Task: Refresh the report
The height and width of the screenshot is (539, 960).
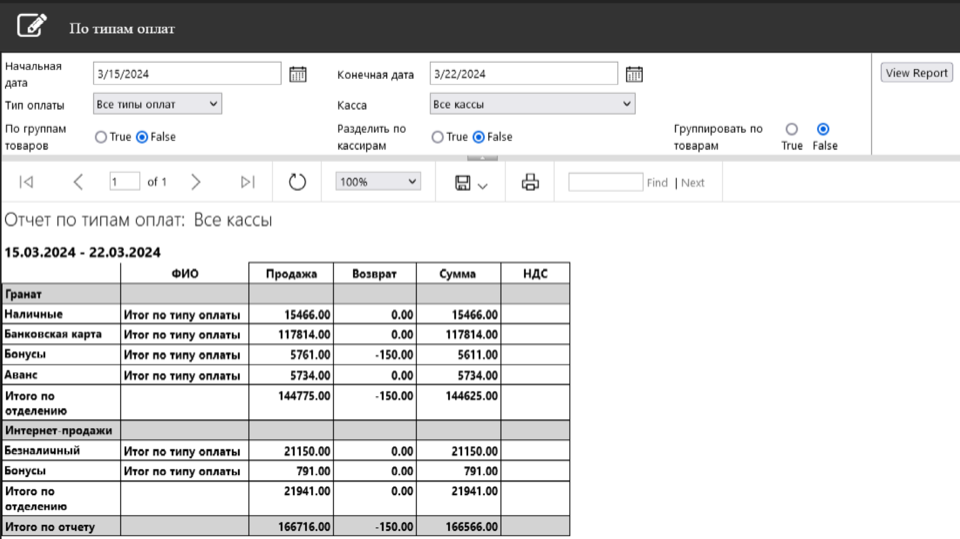Action: (x=297, y=182)
